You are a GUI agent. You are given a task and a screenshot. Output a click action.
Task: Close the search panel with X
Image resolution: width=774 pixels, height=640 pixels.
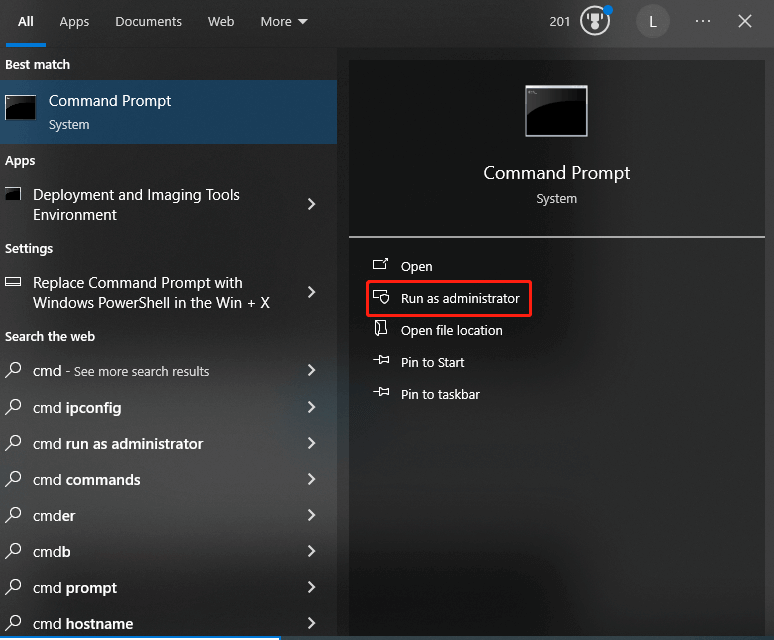745,21
